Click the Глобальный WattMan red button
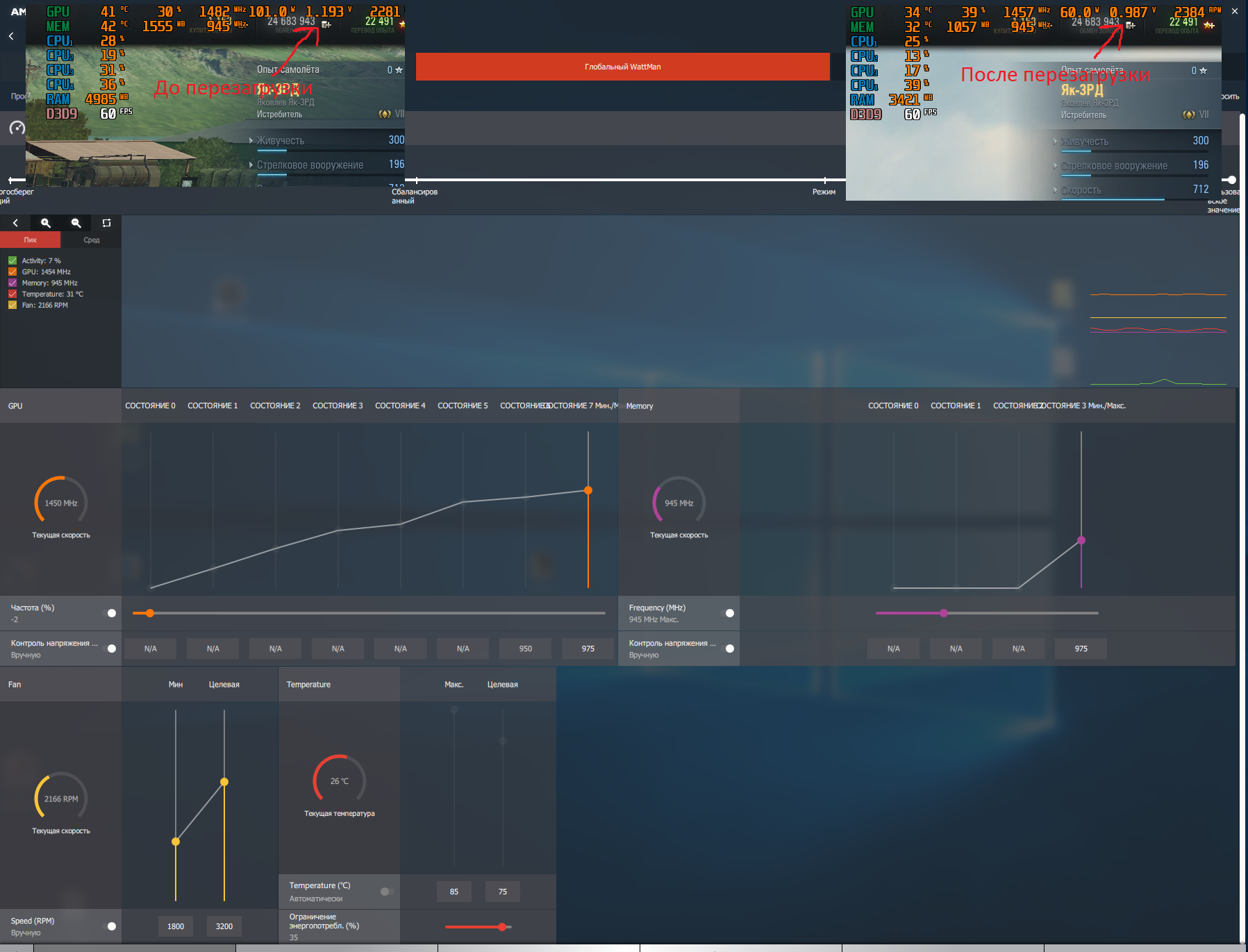The image size is (1248, 952). pyautogui.click(x=623, y=67)
